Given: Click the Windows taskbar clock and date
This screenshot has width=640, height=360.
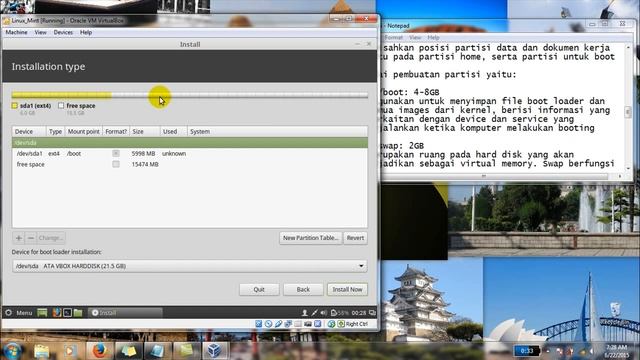Looking at the screenshot, I should pyautogui.click(x=616, y=351).
